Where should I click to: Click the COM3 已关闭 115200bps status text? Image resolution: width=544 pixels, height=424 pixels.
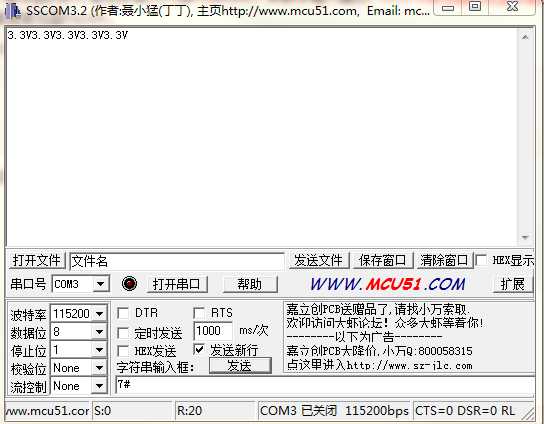click(334, 411)
